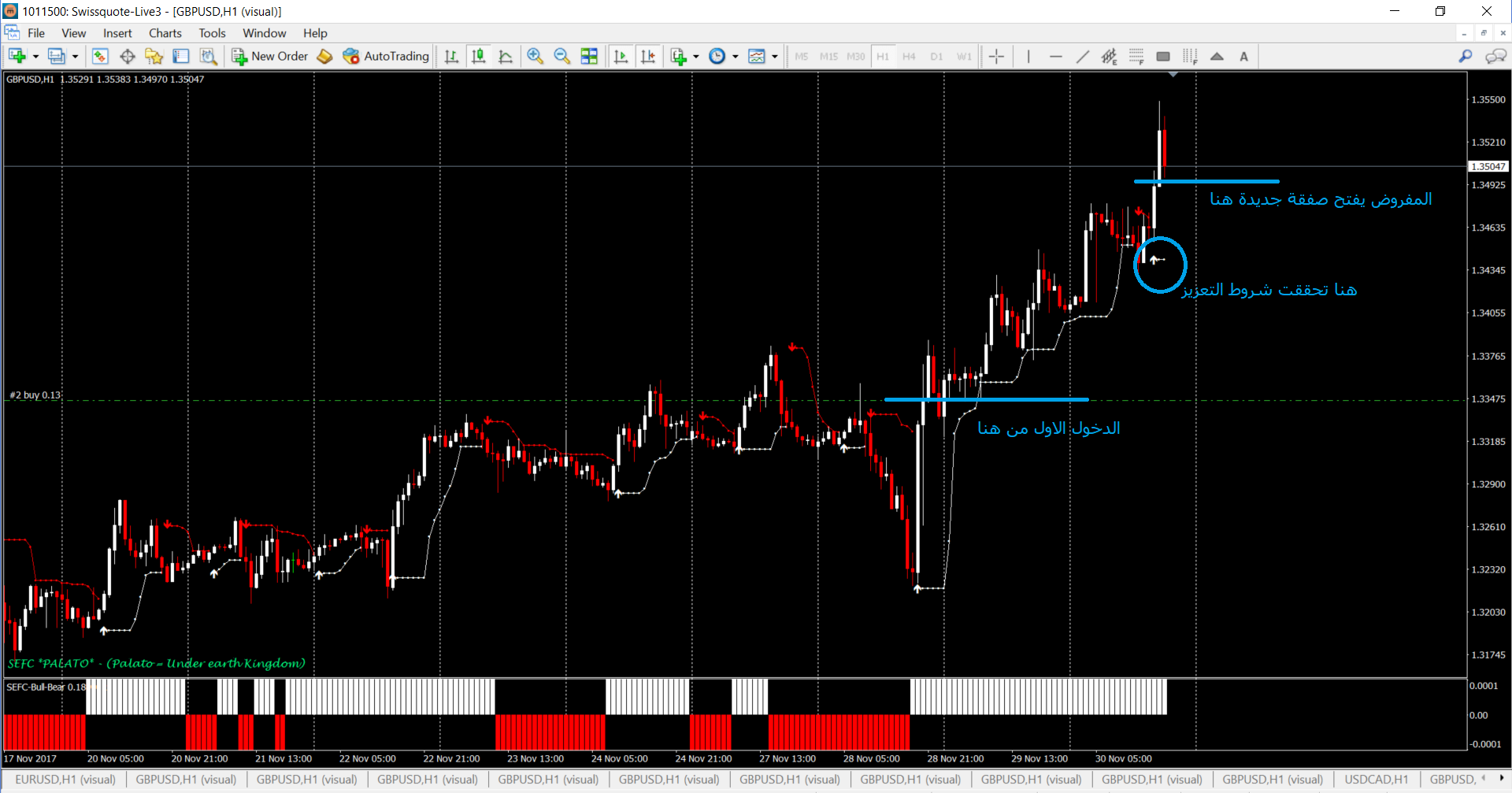Select the vertical line drawing tool

pos(1028,56)
